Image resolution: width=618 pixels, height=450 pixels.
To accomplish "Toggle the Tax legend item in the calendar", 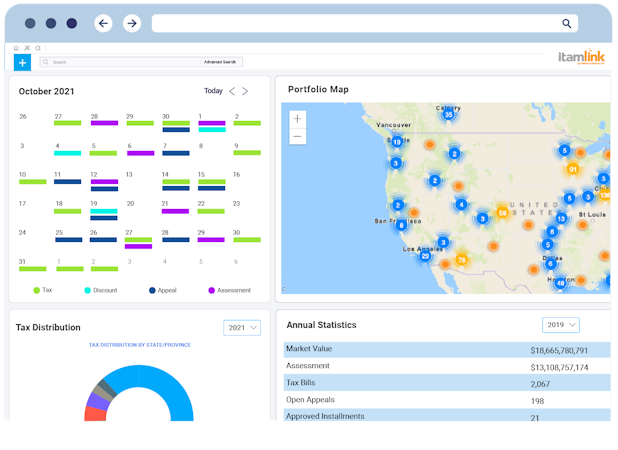I will point(43,290).
